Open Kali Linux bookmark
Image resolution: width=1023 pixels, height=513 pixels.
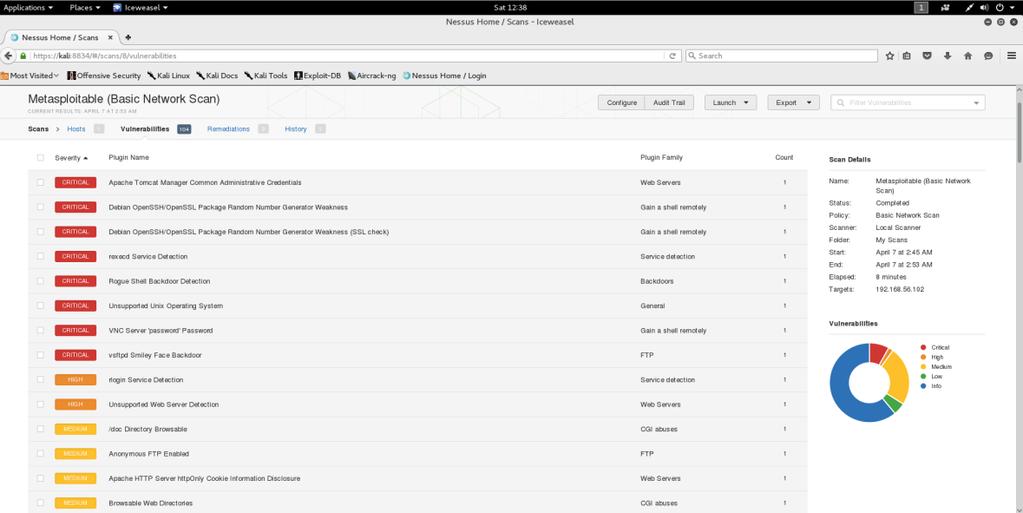168,76
